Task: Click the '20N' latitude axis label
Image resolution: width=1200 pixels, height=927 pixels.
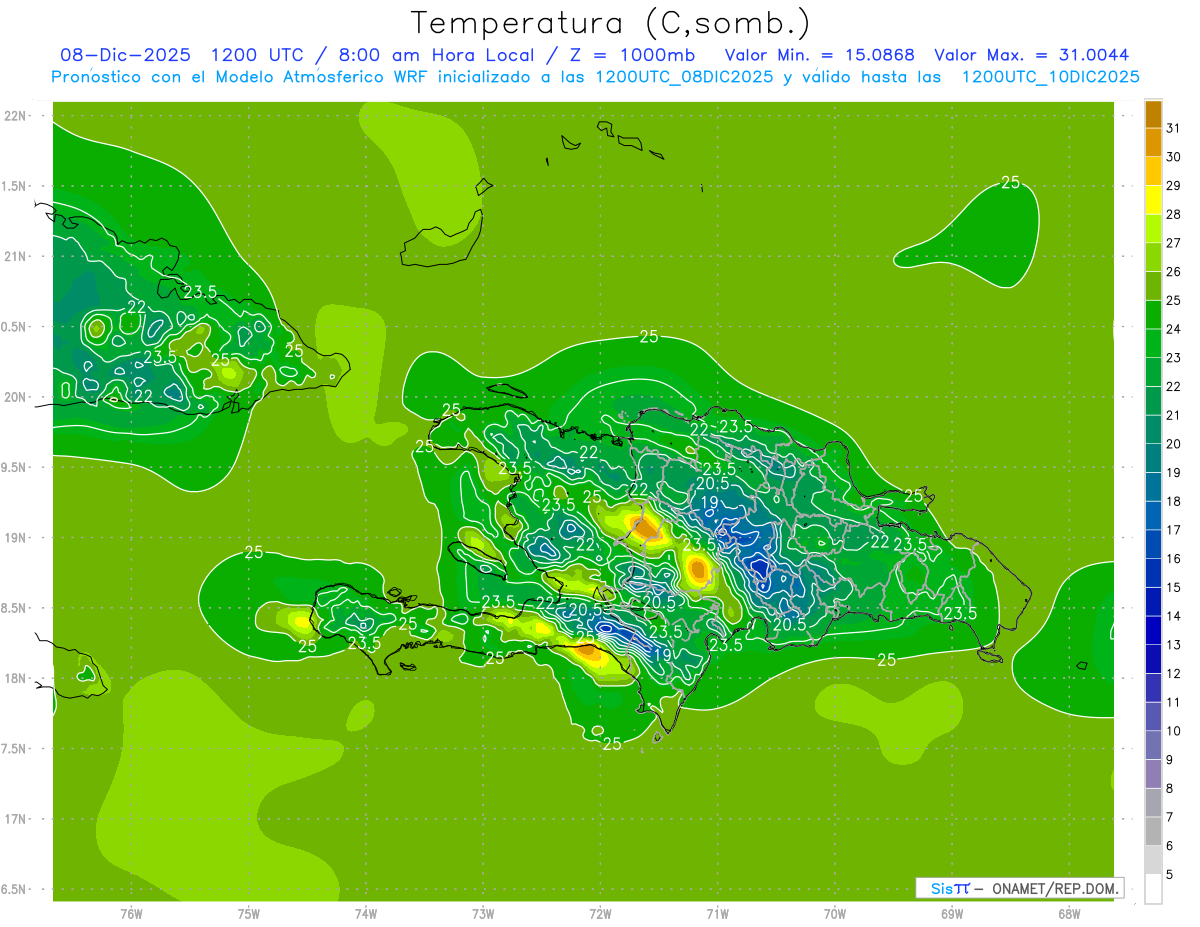Action: click(x=15, y=397)
